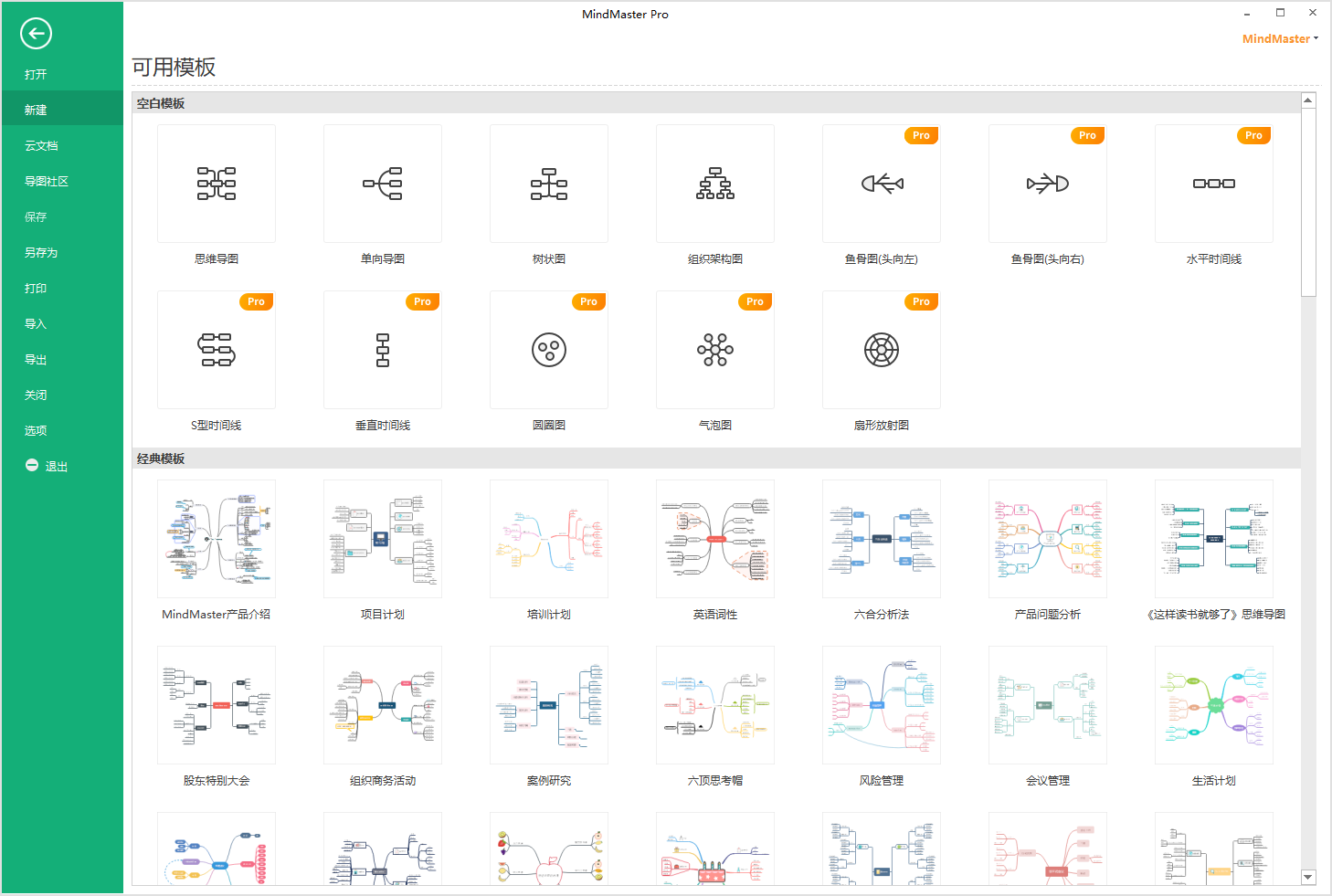The height and width of the screenshot is (896, 1332).
Task: Open the MindMaster account dropdown
Action: click(x=1280, y=38)
